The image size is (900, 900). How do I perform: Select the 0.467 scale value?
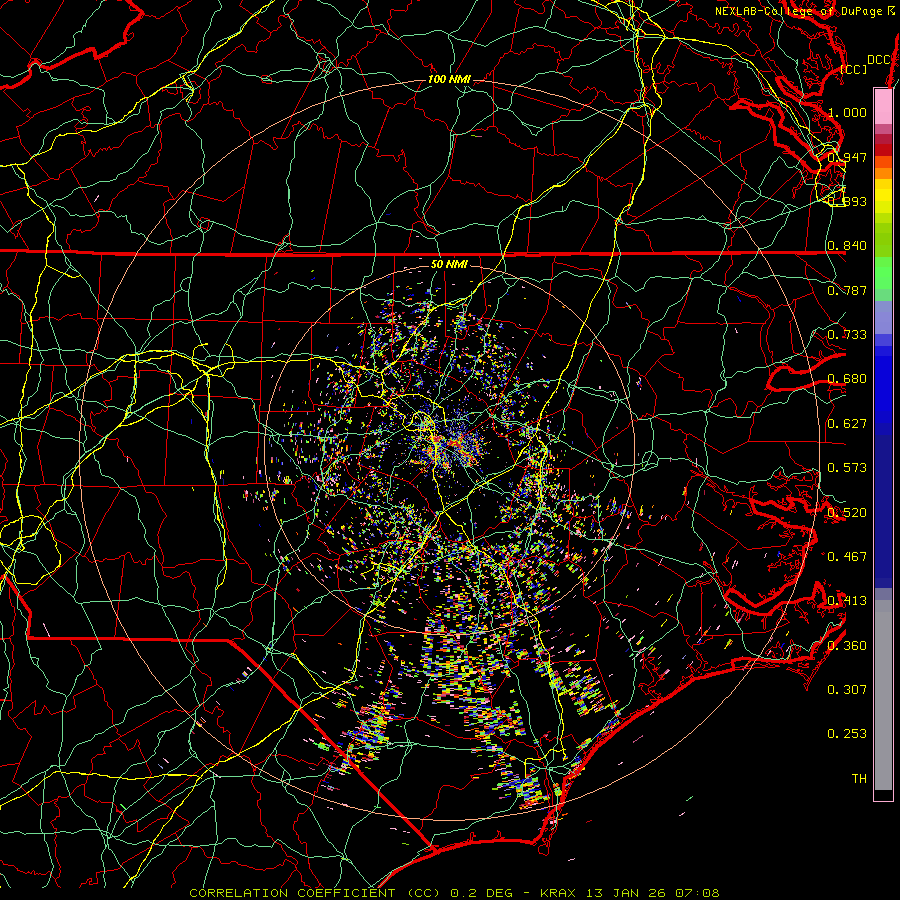(x=847, y=556)
